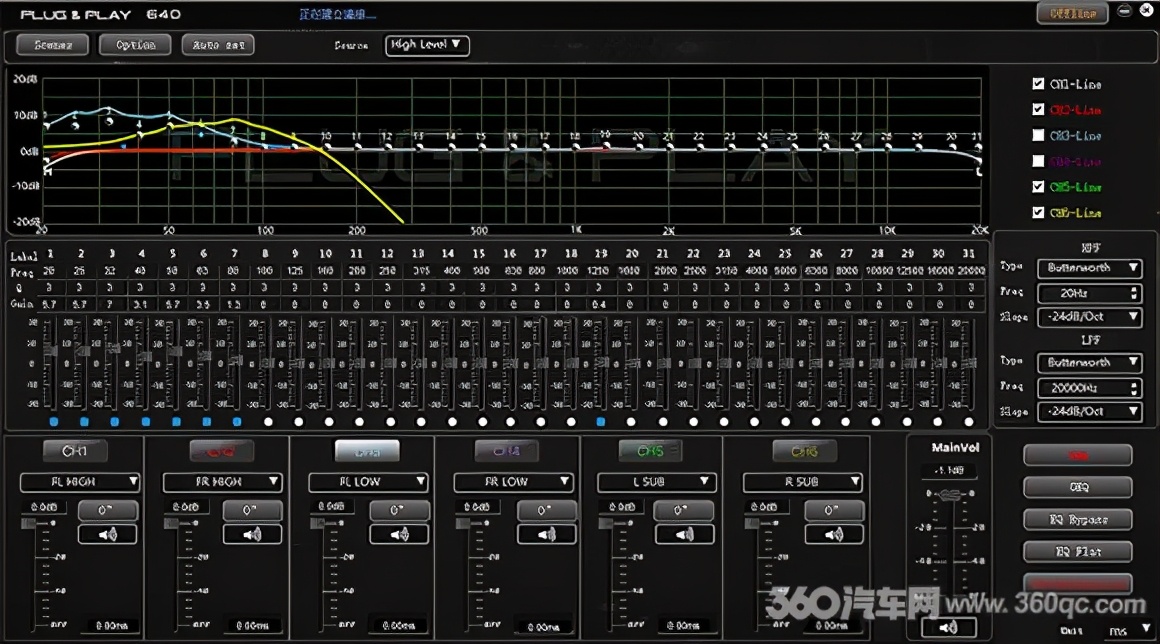This screenshot has height=644, width=1160.
Task: Click the white dot under EQ band 8
Action: [268, 421]
